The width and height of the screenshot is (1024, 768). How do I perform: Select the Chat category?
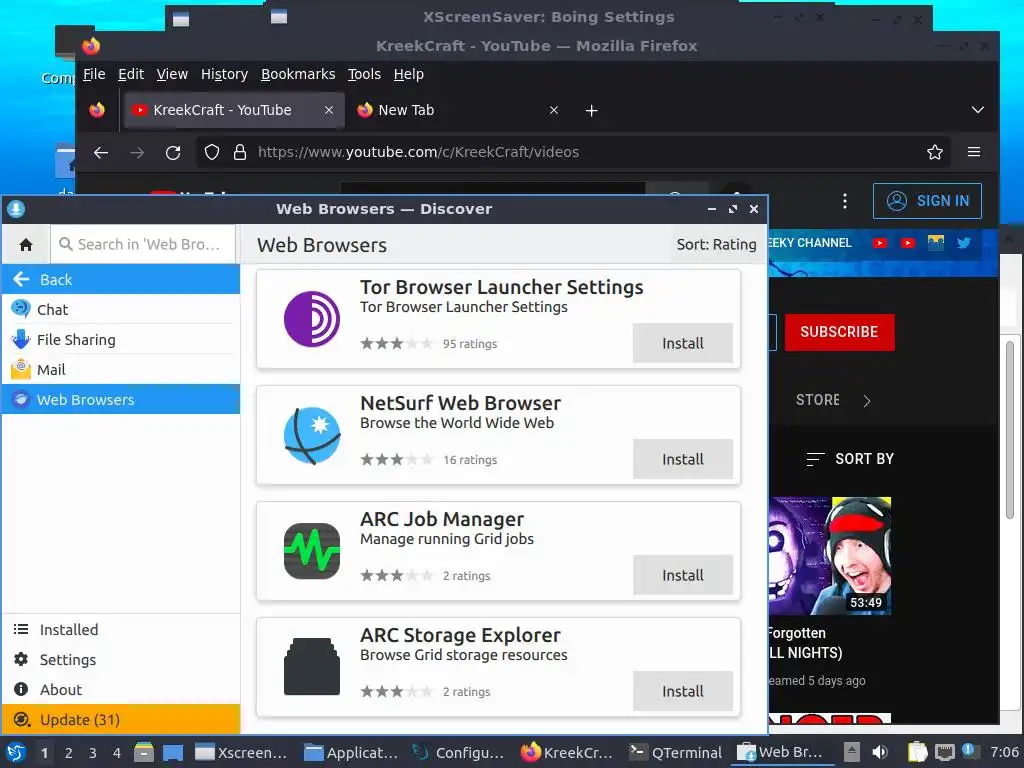tap(121, 310)
